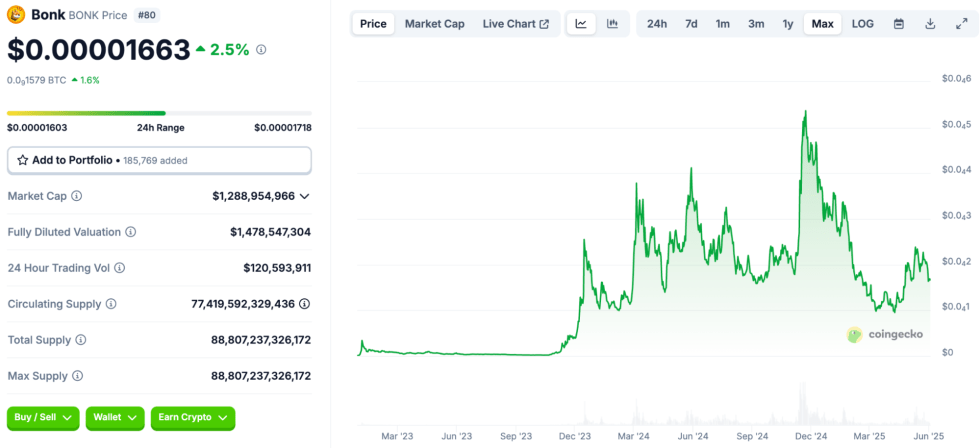Expand the Market Cap value chevron
This screenshot has height=448, width=980.
[x=305, y=196]
